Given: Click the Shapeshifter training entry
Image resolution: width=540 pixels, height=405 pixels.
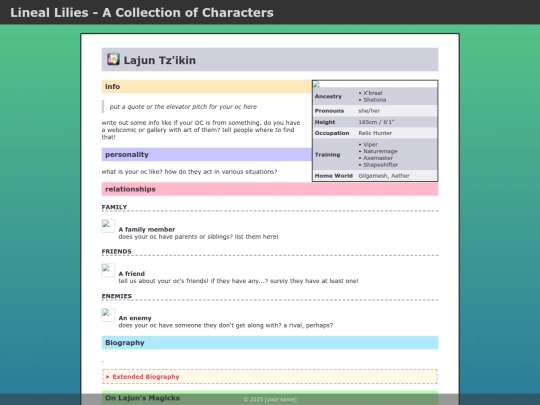Looking at the screenshot, I should tap(381, 165).
